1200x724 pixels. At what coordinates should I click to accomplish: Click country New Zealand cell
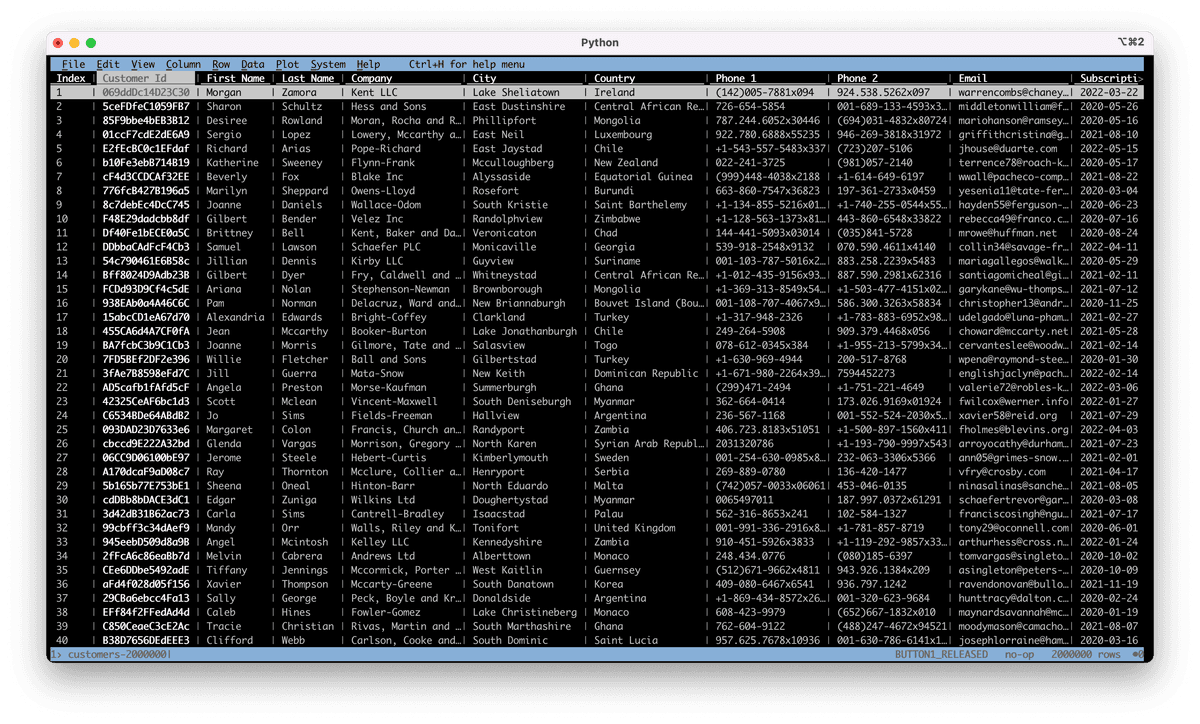626,162
